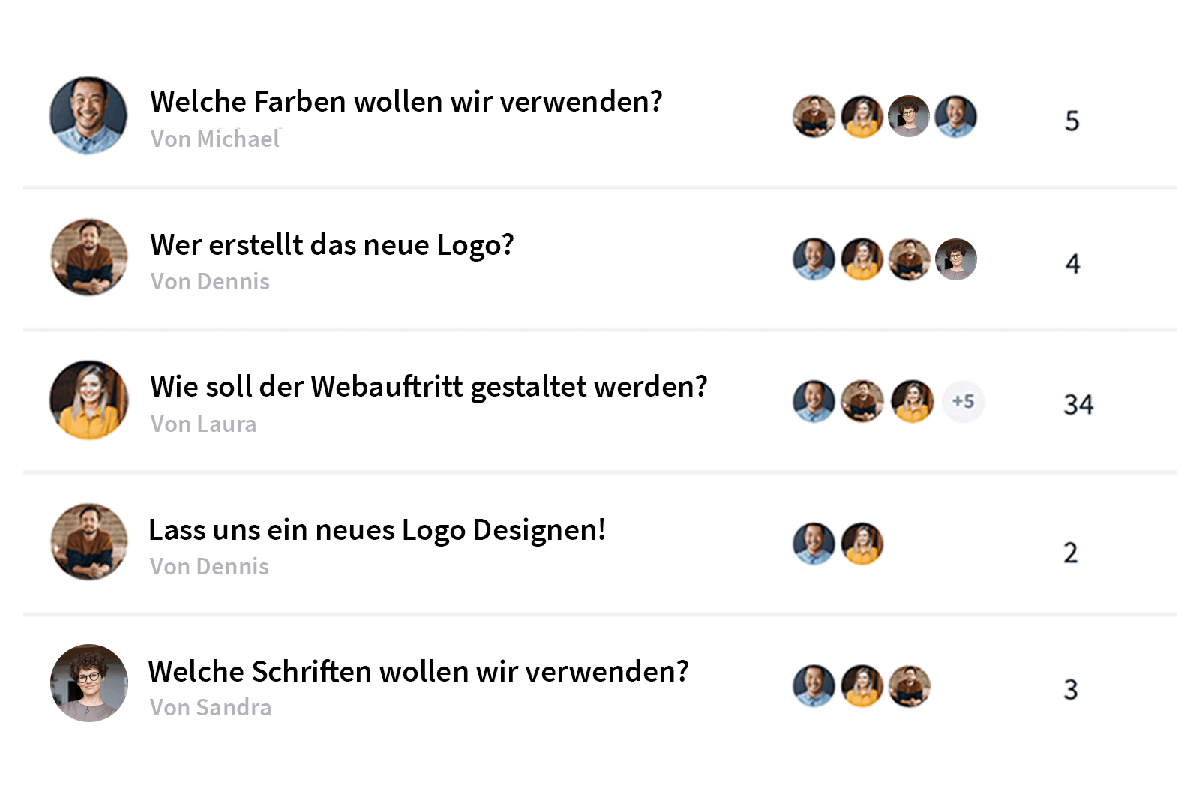The width and height of the screenshot is (1200, 800).
Task: Click Sandra's large avatar in the Schriften row
Action: [x=89, y=684]
